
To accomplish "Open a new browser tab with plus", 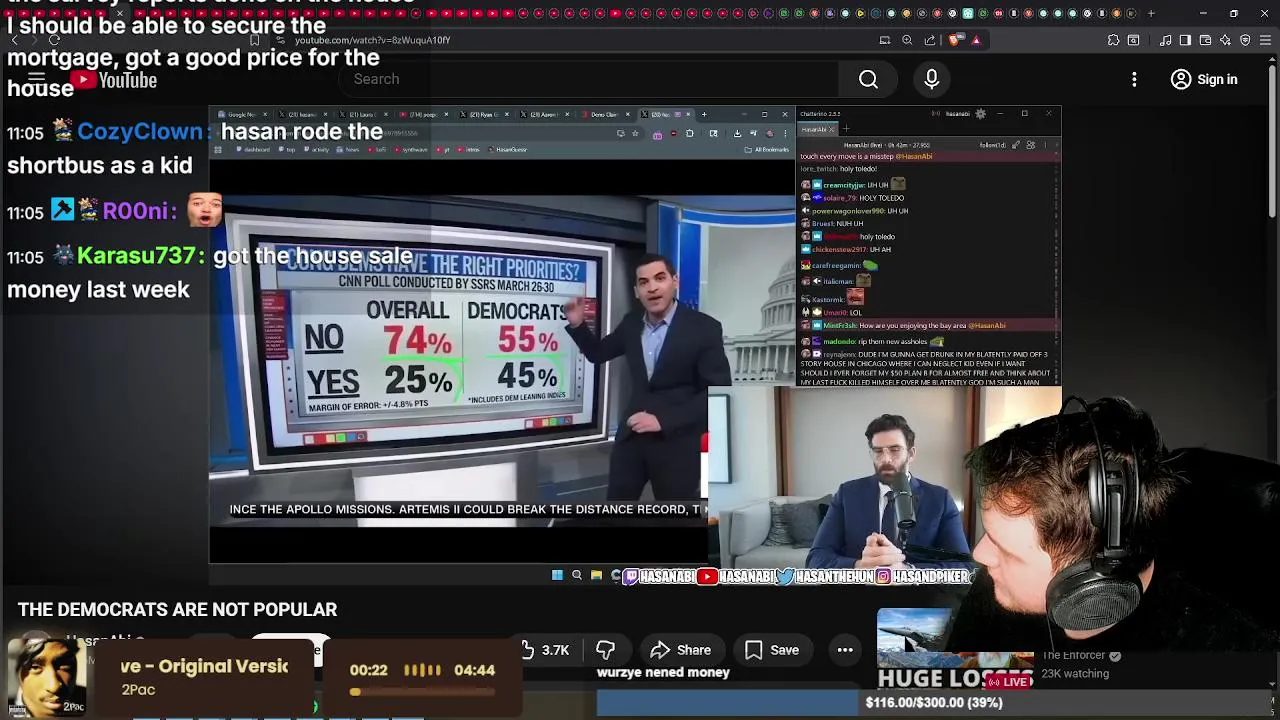I will click(1151, 13).
